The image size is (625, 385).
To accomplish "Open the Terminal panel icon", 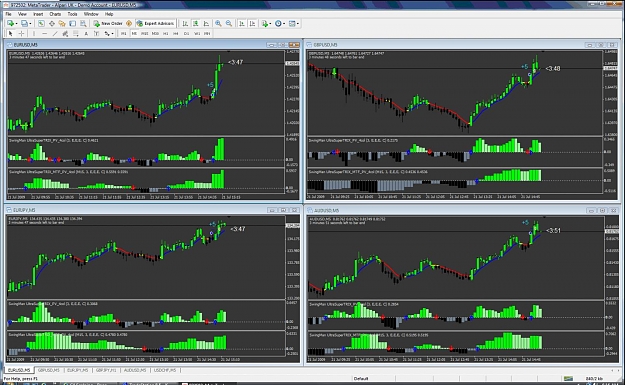I will (x=72, y=24).
